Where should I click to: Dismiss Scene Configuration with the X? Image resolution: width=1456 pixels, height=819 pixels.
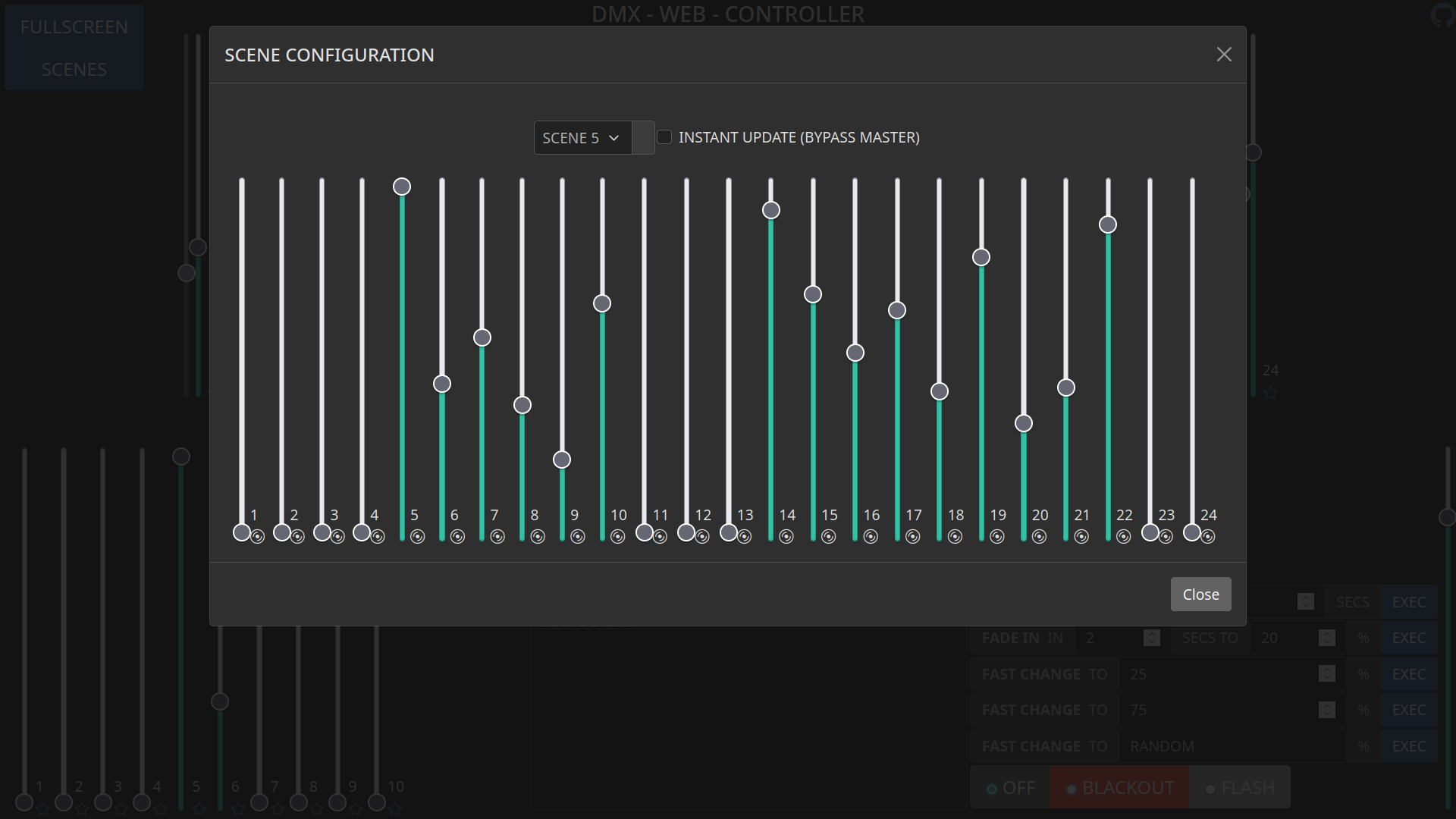1224,55
